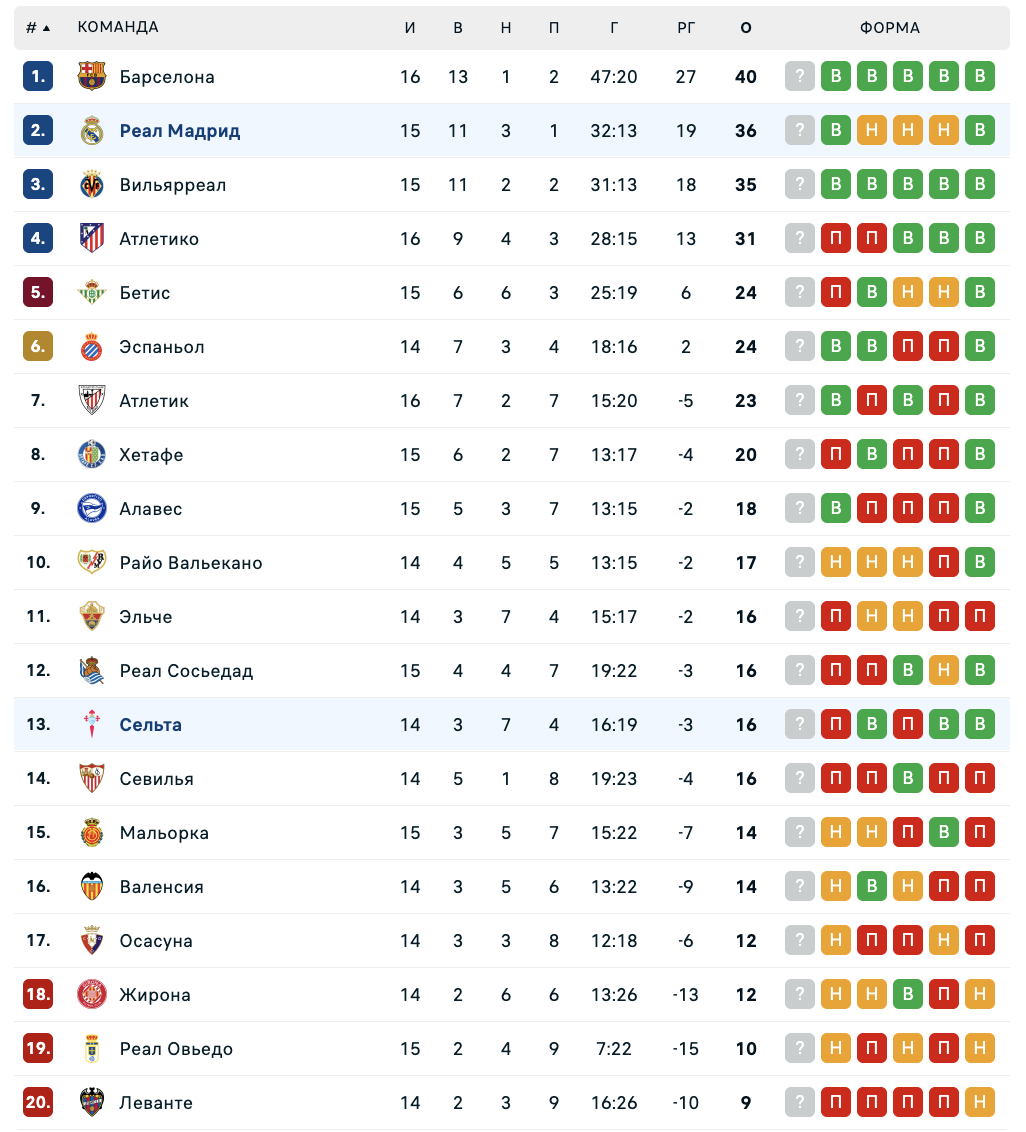The height and width of the screenshot is (1132, 1026).
Task: Open the Реал Мадрид team link
Action: (180, 131)
